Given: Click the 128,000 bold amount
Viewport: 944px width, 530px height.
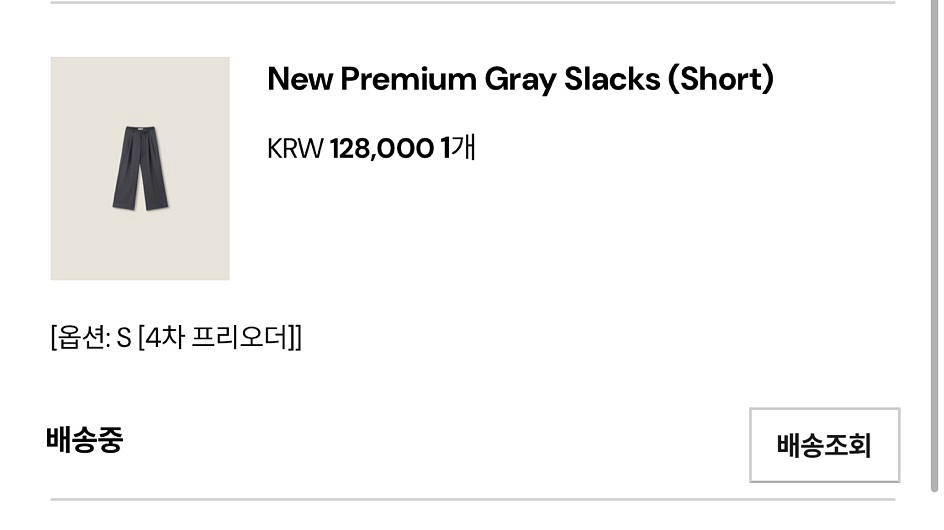Looking at the screenshot, I should coord(381,149).
